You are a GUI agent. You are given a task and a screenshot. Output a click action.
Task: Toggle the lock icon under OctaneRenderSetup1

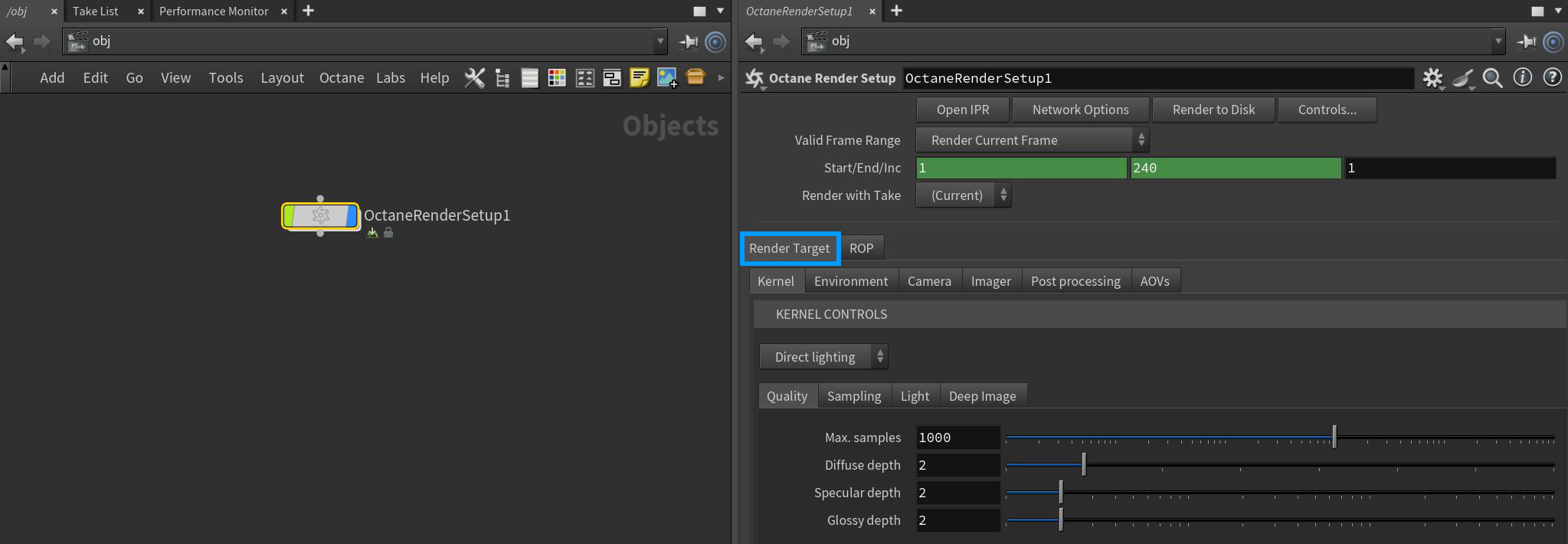[x=388, y=233]
